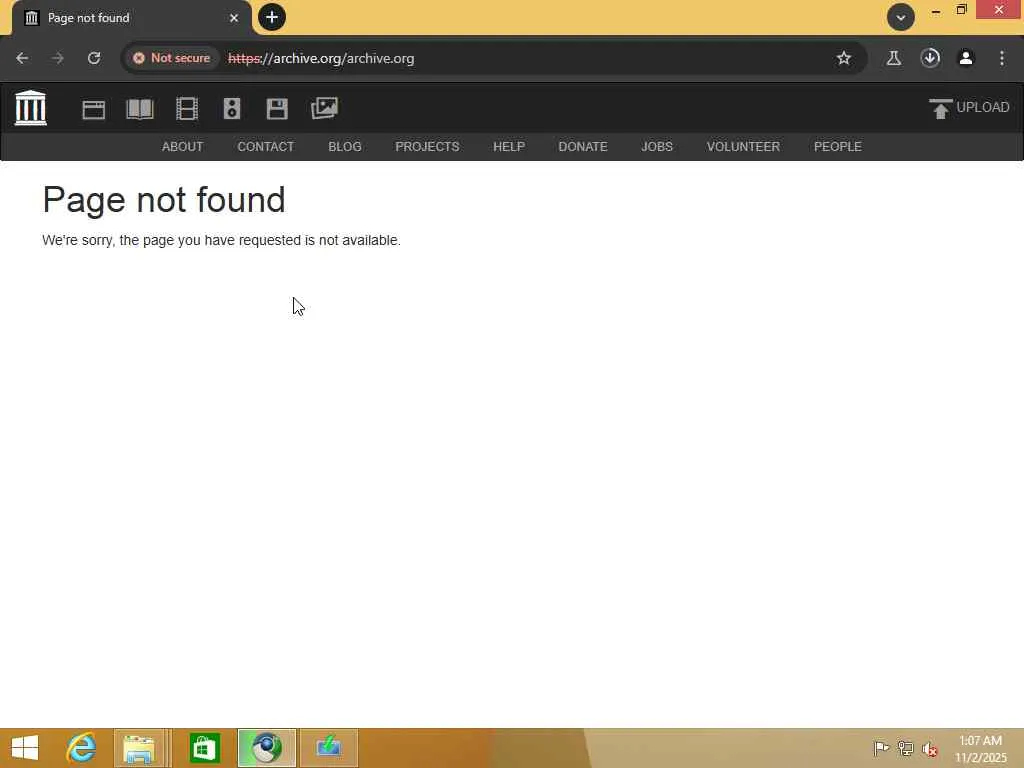The height and width of the screenshot is (768, 1024).
Task: Open the BLOG link
Action: (345, 147)
